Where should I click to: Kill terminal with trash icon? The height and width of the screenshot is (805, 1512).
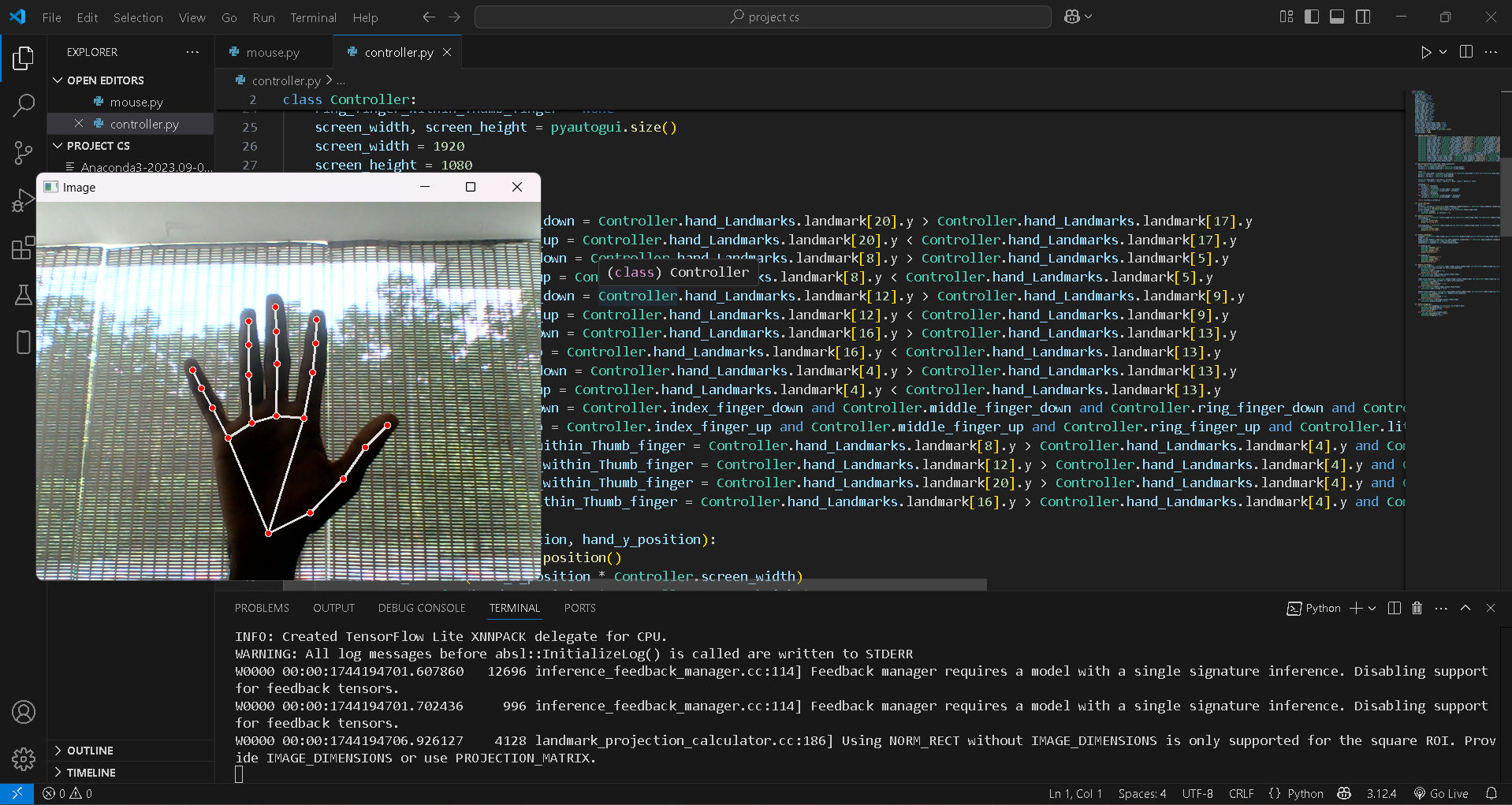pos(1417,608)
